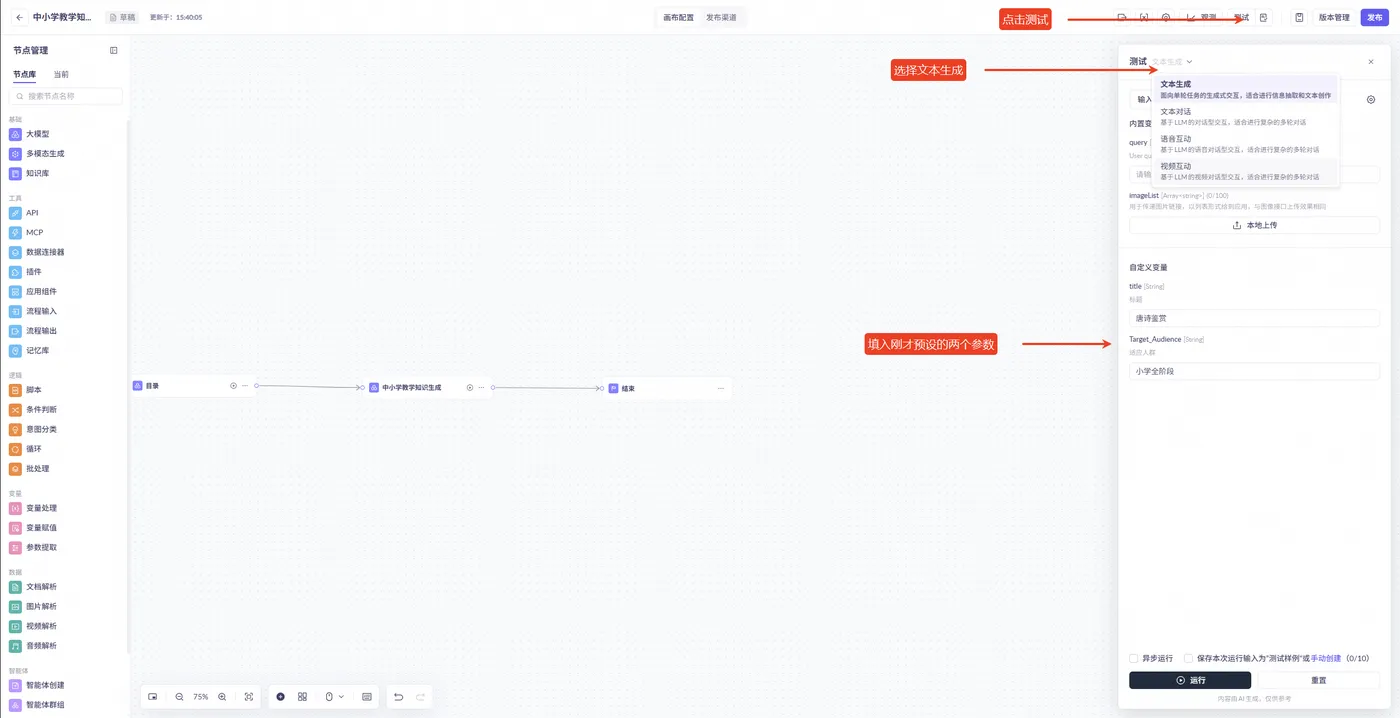The width and height of the screenshot is (1400, 718).
Task: Open keyboard shortcuts panel
Action: [x=367, y=696]
